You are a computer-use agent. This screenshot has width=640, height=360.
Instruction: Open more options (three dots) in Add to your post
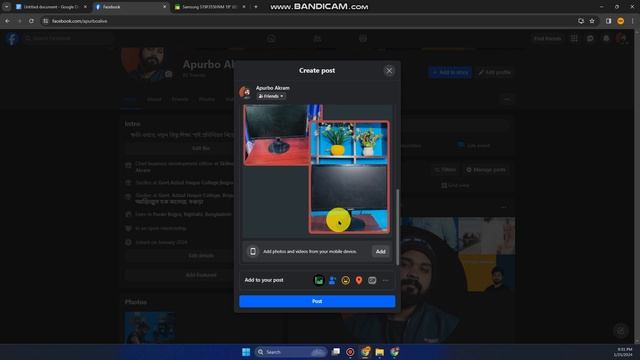point(385,280)
